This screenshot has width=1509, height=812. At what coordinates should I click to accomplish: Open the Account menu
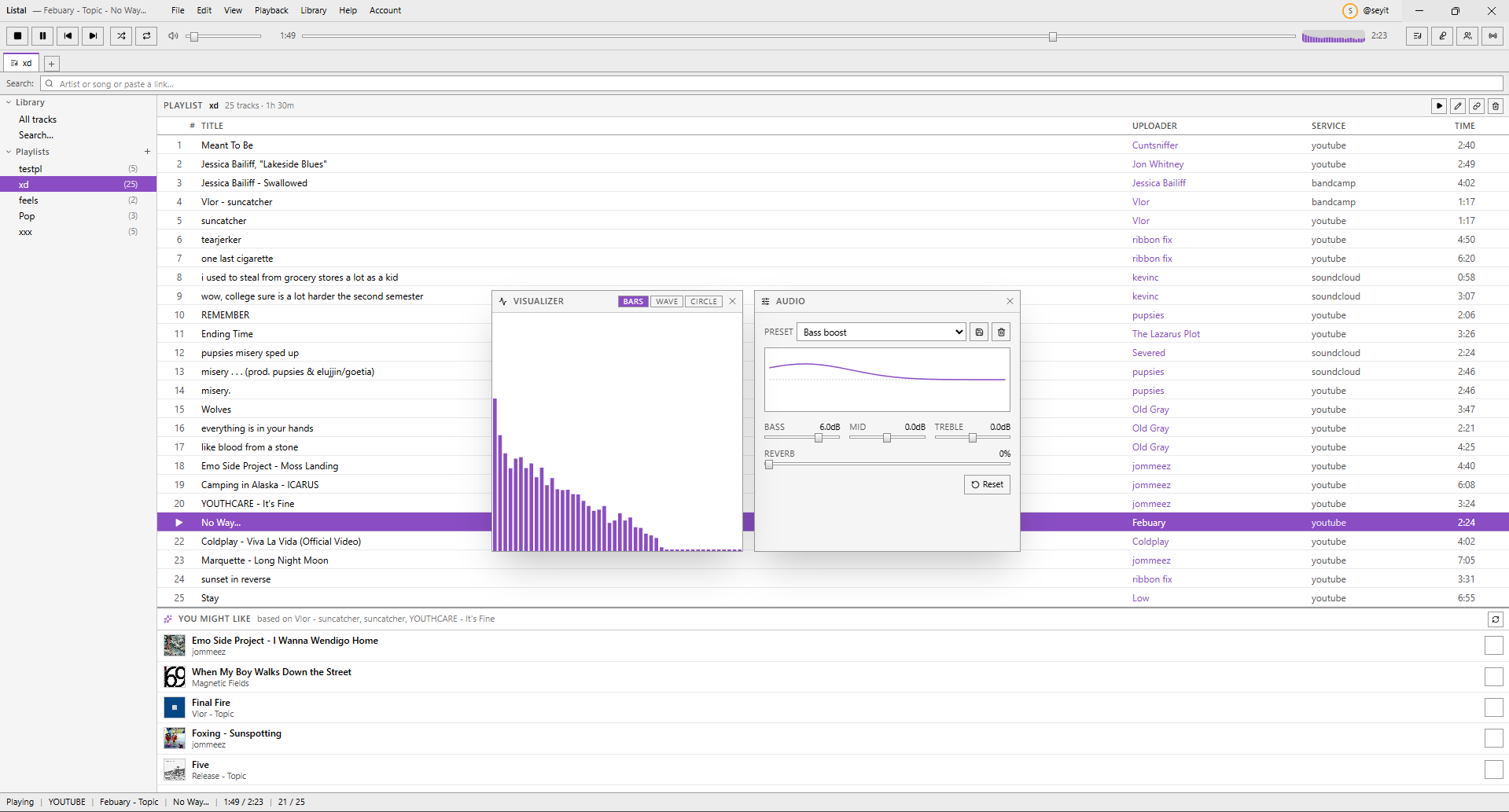[x=385, y=10]
